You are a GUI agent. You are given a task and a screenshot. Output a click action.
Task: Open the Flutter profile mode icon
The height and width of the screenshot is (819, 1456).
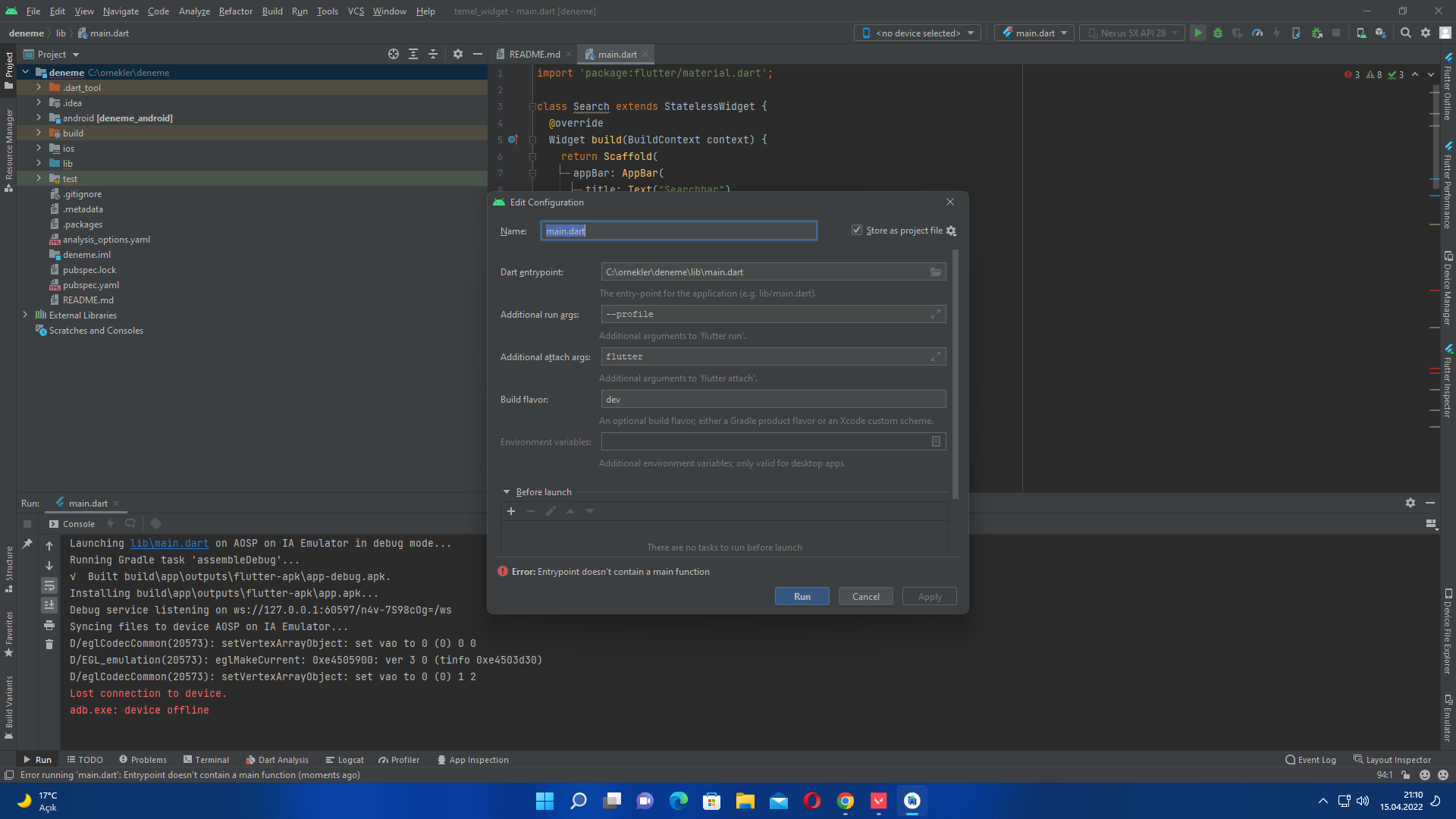tap(1257, 33)
